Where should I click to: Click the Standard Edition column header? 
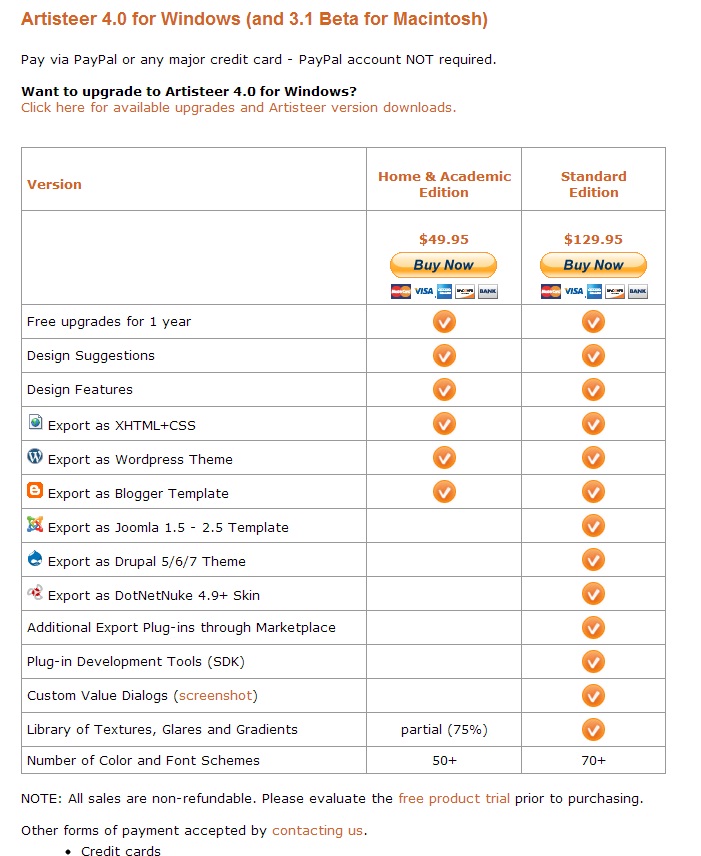[x=593, y=184]
